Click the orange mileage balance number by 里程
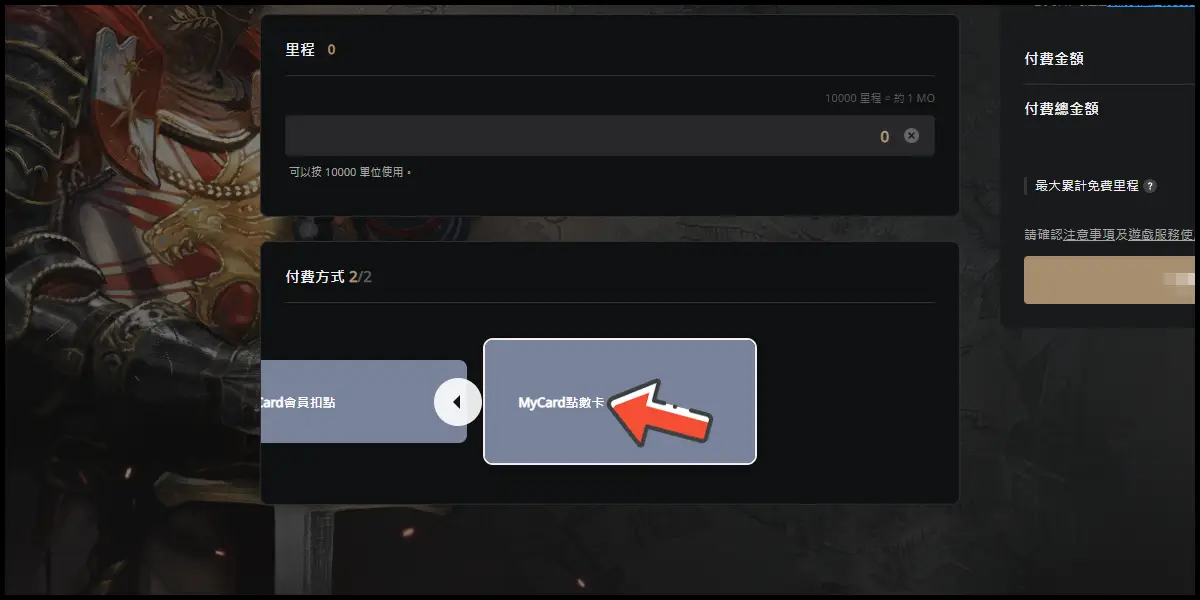This screenshot has width=1200, height=600. (331, 49)
